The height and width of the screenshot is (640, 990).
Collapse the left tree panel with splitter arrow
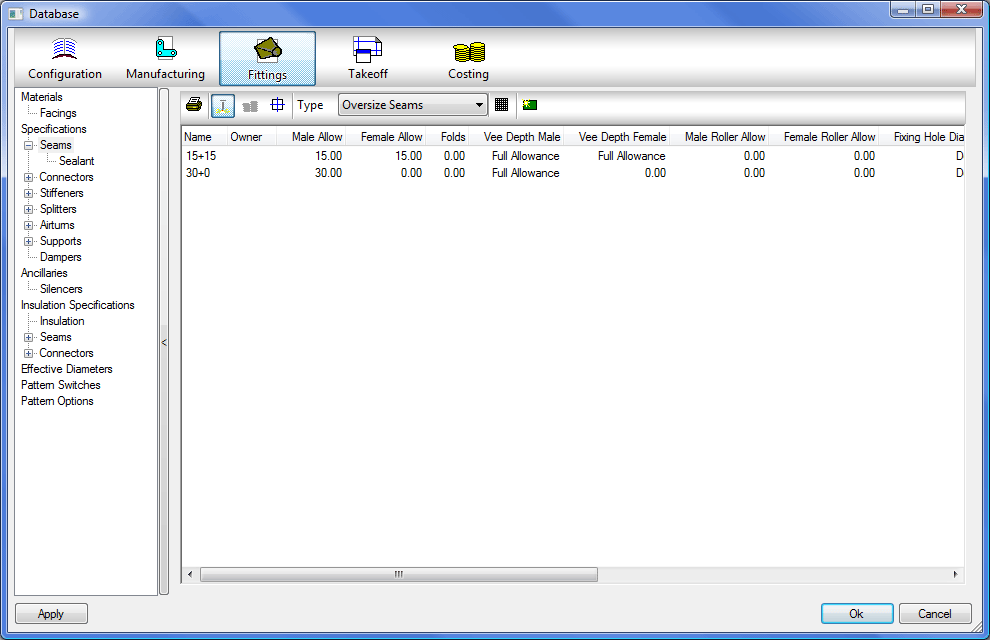[x=164, y=343]
